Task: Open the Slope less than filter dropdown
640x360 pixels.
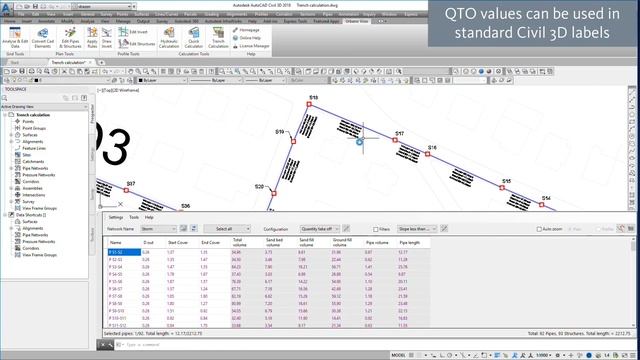Action: click(417, 229)
